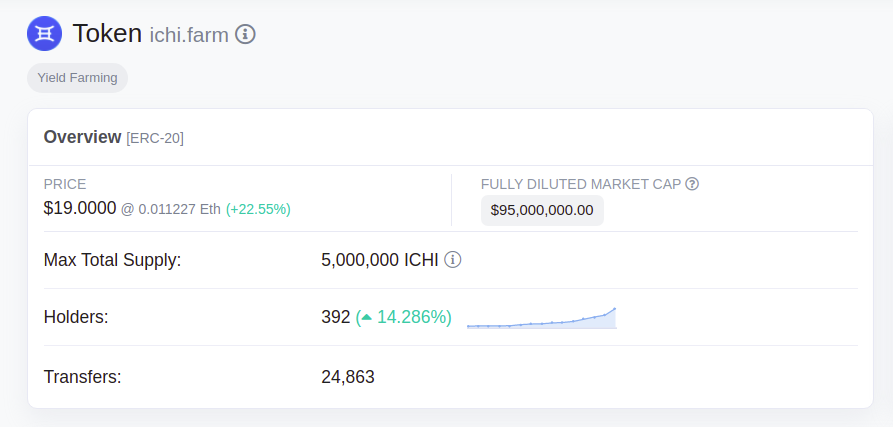This screenshot has height=427, width=893.
Task: Click the Token page title
Action: 107,33
